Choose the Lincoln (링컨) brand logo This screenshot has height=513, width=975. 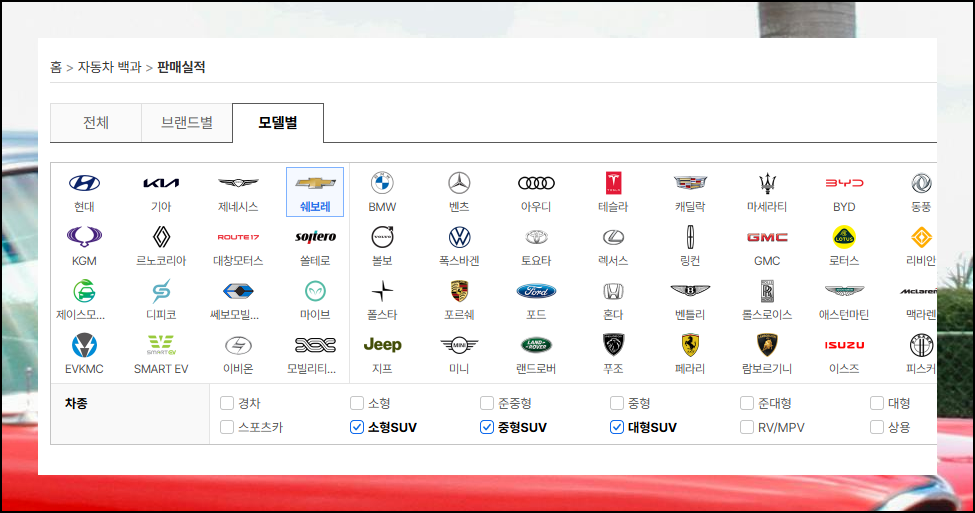tap(690, 237)
